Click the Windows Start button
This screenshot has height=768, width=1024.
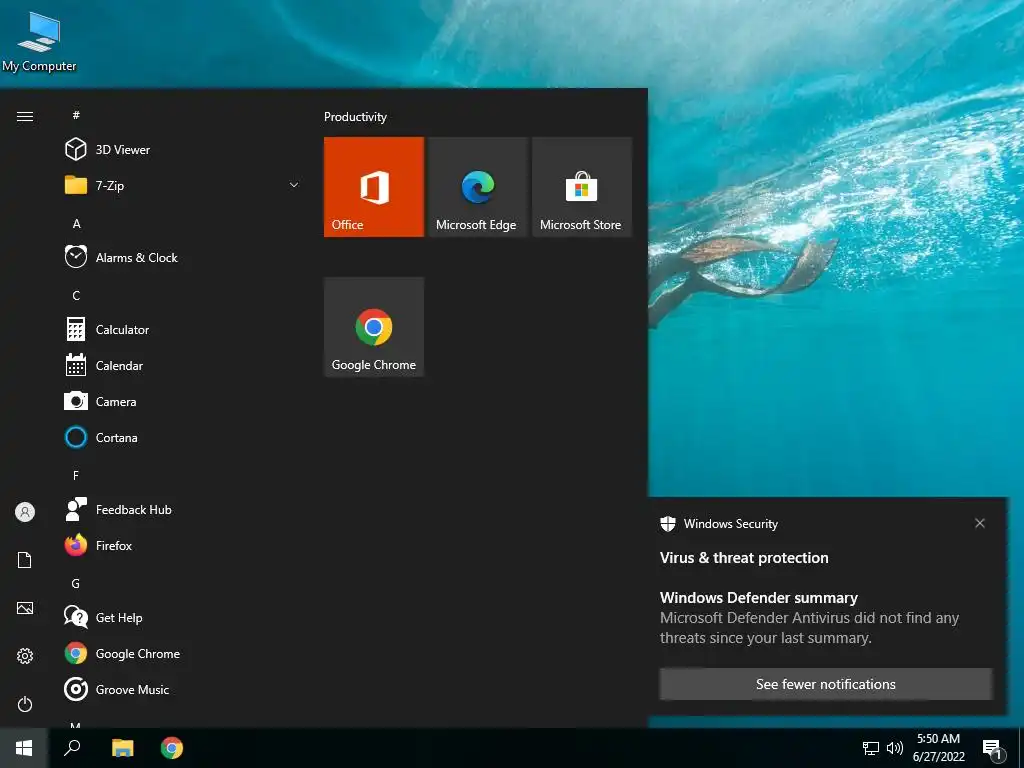[24, 748]
